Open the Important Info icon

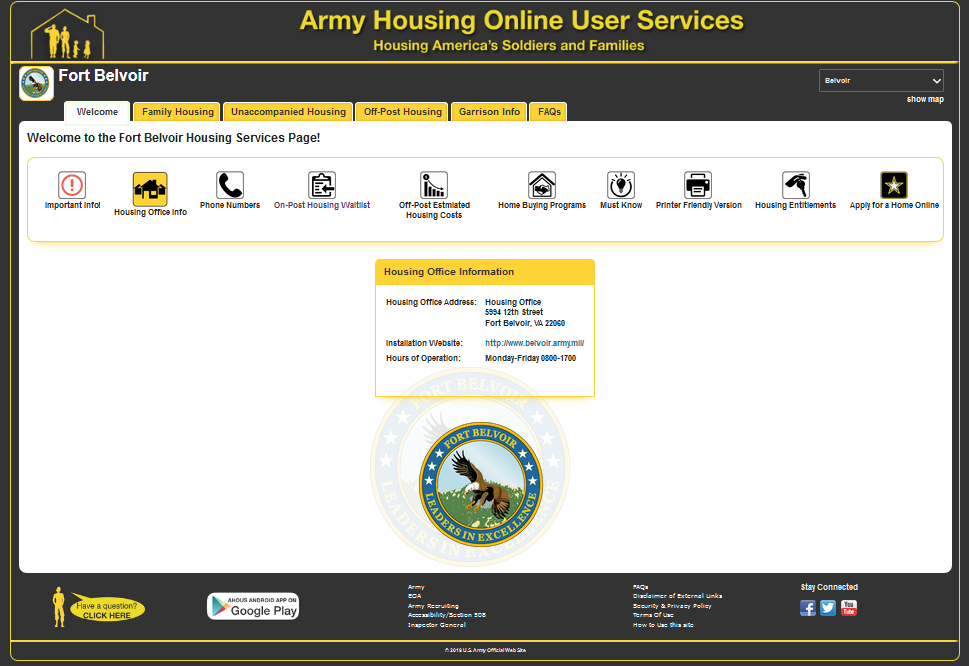pos(72,185)
